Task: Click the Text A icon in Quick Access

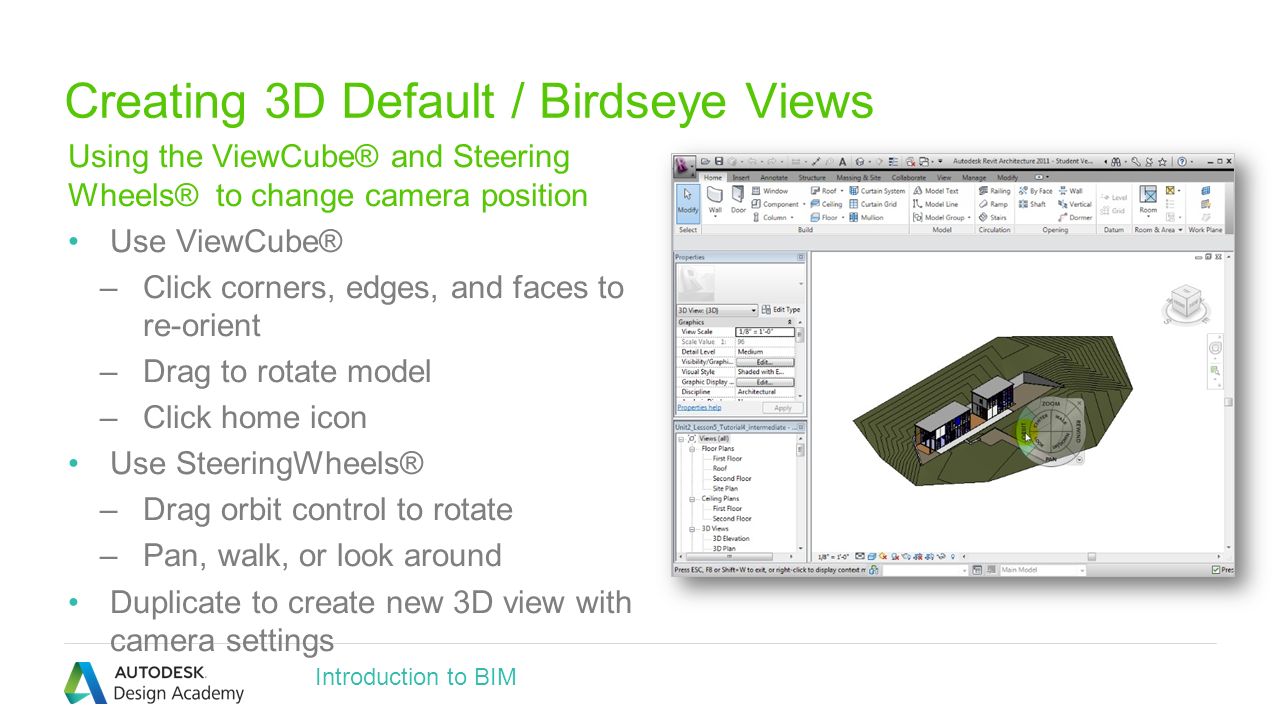Action: click(x=843, y=161)
